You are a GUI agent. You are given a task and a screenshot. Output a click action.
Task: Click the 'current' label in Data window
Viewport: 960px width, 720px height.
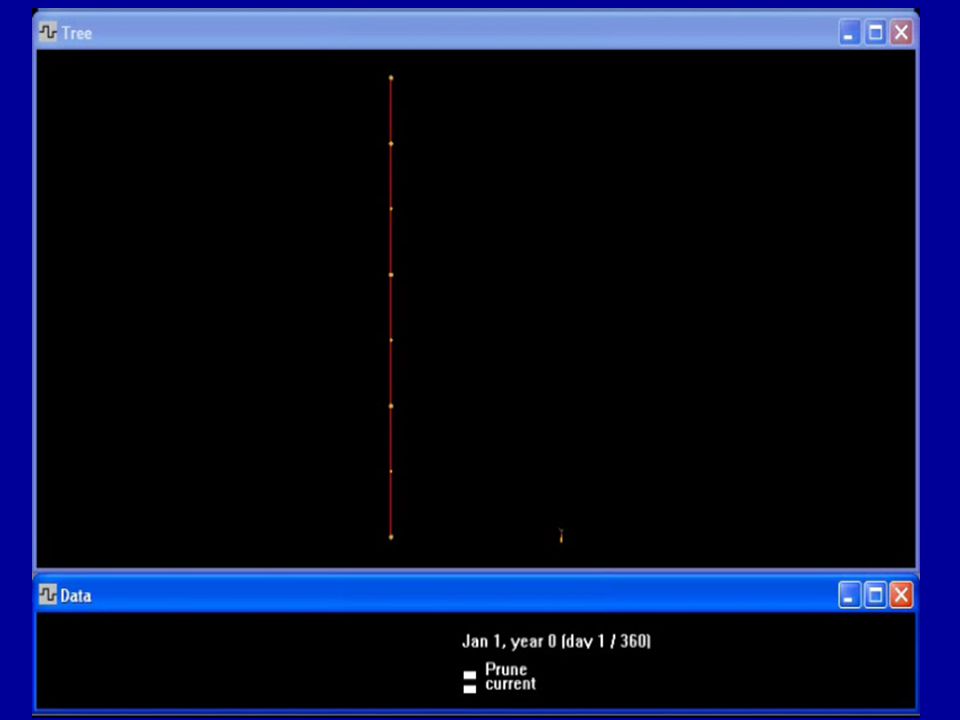(x=510, y=683)
